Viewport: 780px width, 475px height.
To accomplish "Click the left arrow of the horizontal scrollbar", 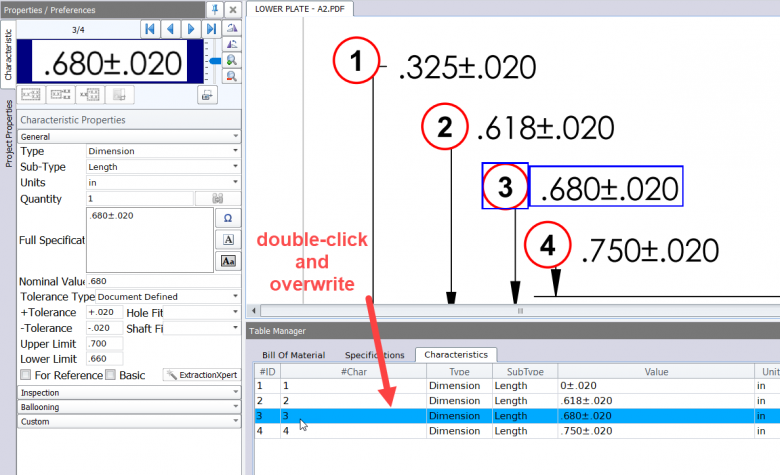I will click(x=254, y=311).
